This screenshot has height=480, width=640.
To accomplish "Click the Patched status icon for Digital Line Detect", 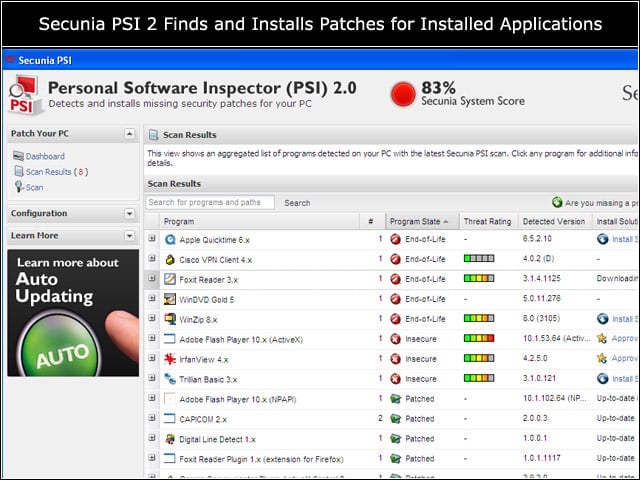I will point(395,438).
